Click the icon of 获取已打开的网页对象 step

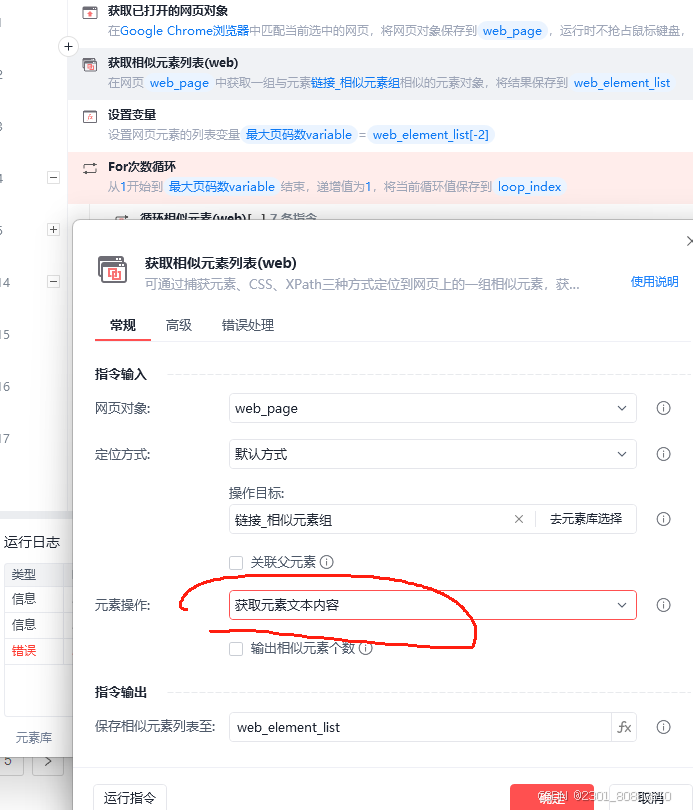coord(90,12)
